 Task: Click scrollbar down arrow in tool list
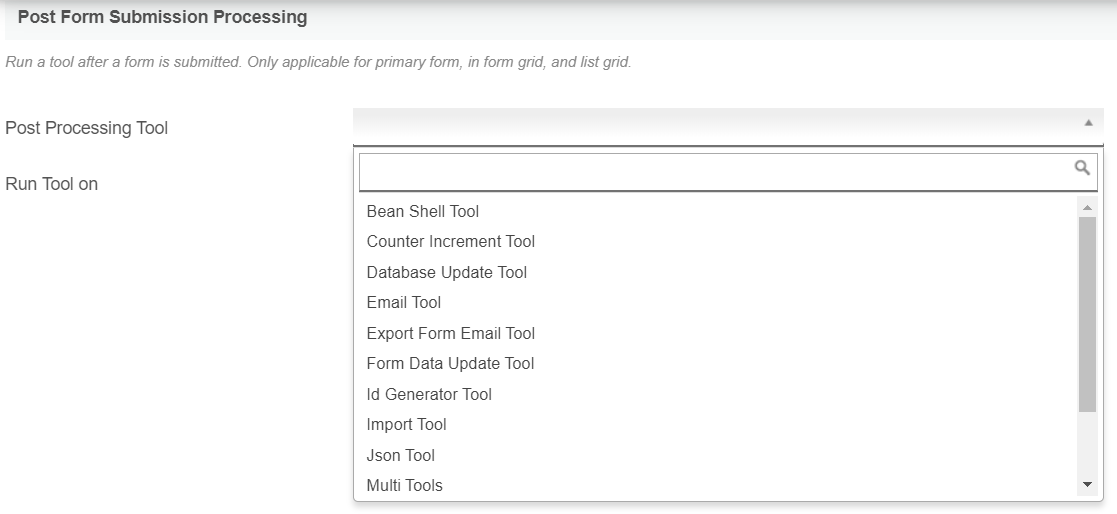[1088, 485]
